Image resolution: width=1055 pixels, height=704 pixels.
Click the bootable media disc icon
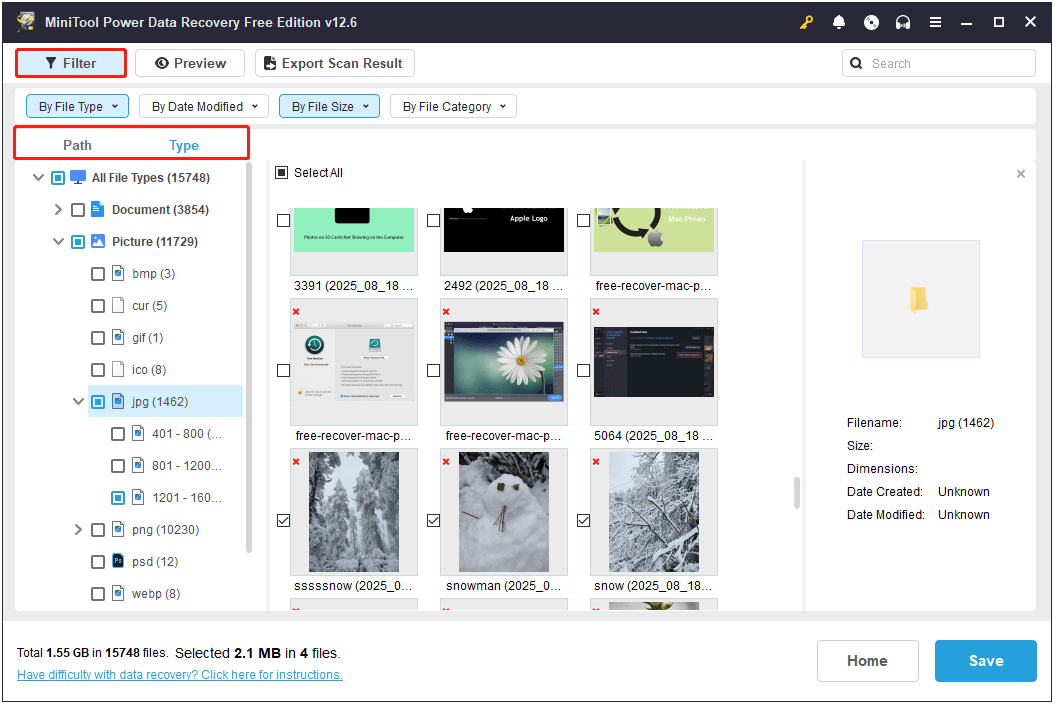870,21
